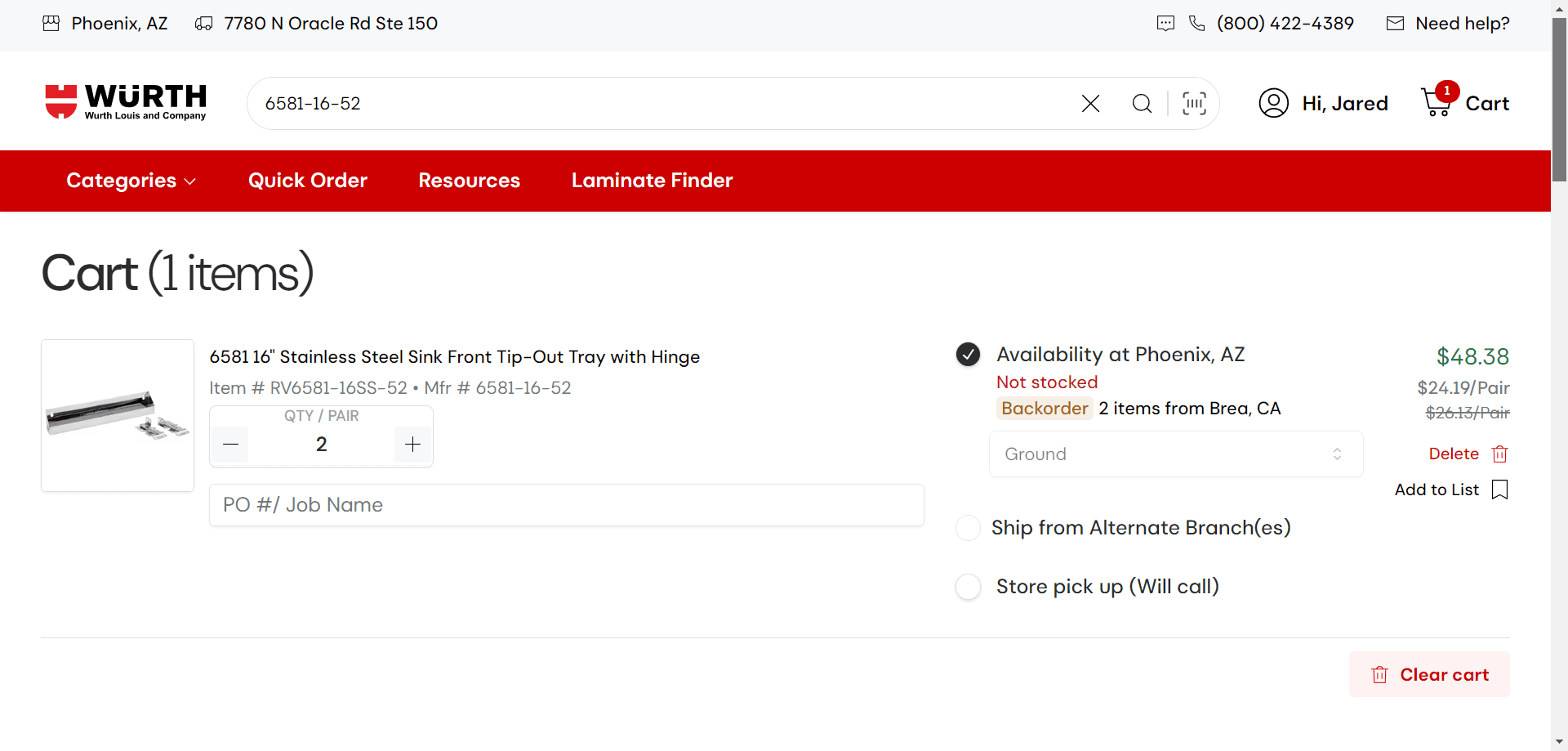Open the chat bubble icon in top bar
Image resolution: width=1568 pixels, height=751 pixels.
[x=1165, y=24]
